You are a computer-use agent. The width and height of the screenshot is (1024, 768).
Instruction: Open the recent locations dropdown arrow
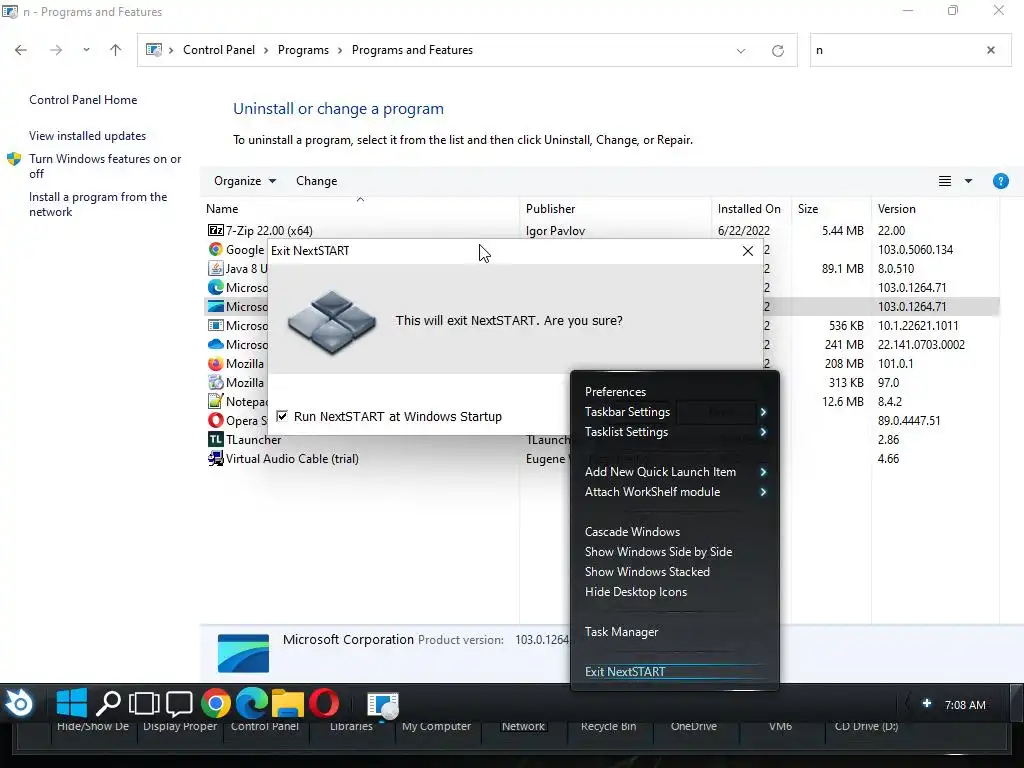pos(86,50)
